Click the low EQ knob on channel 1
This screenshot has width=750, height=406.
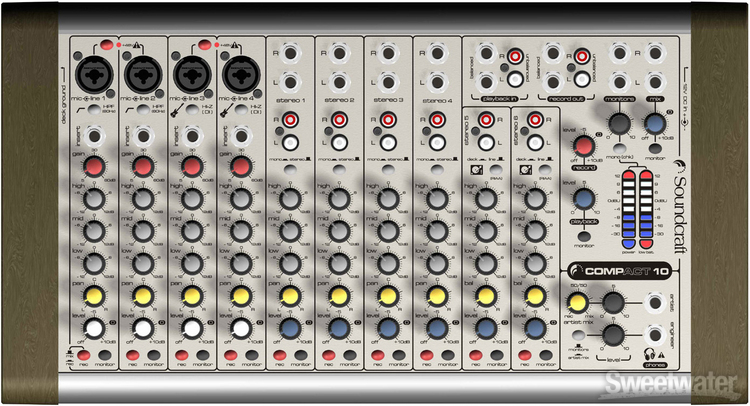(x=94, y=263)
